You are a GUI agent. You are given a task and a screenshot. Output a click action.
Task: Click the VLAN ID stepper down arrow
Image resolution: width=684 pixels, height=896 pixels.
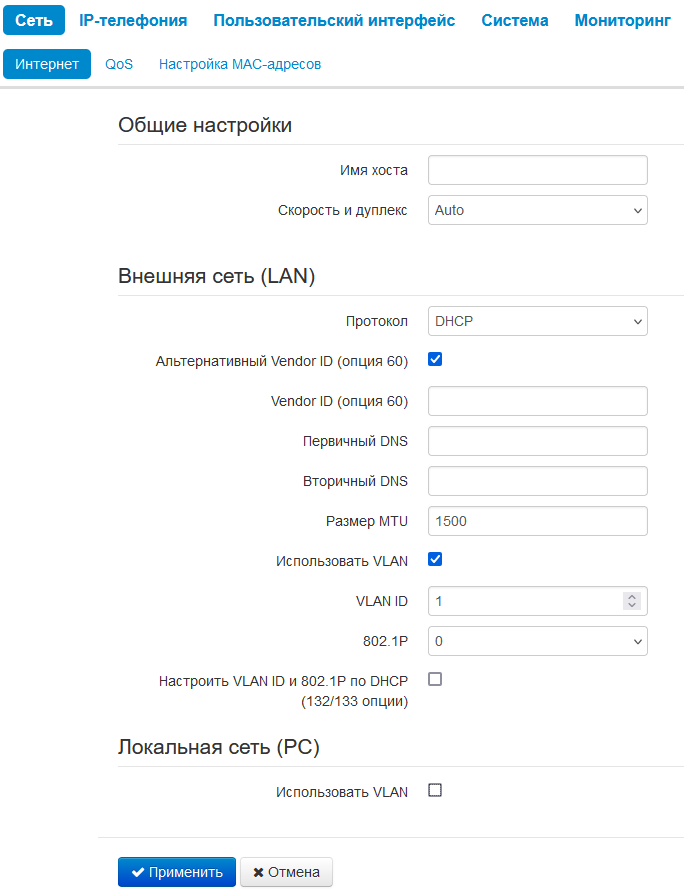pyautogui.click(x=631, y=605)
